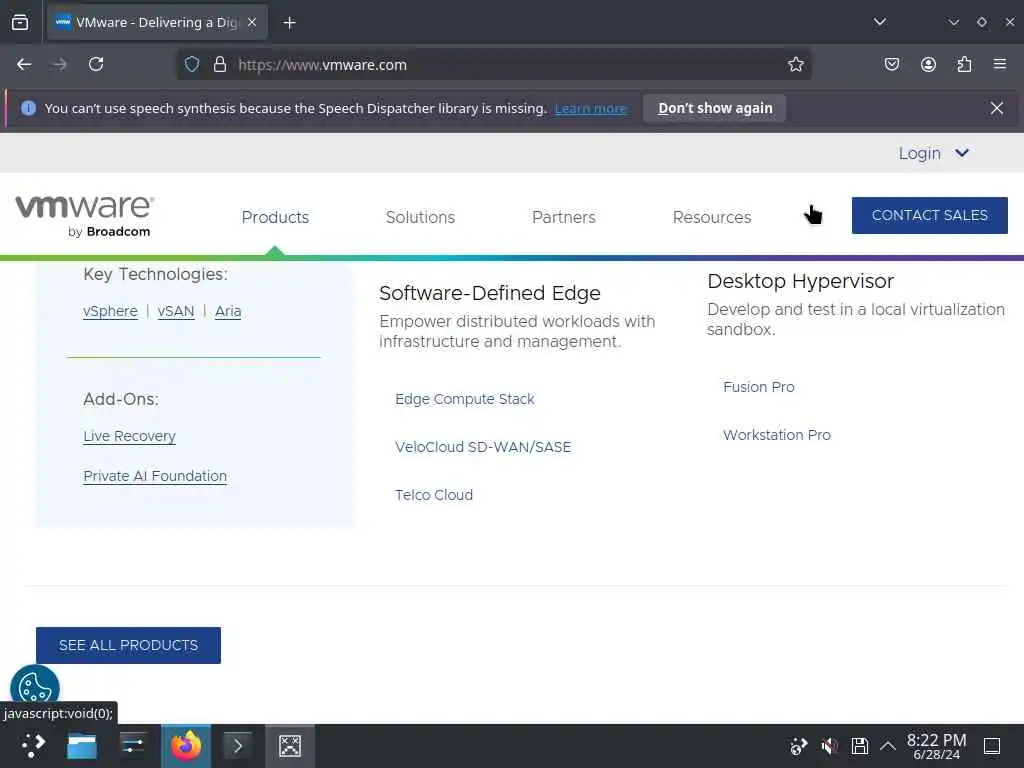Open the Workstation Pro link
1024x768 pixels.
(776, 435)
